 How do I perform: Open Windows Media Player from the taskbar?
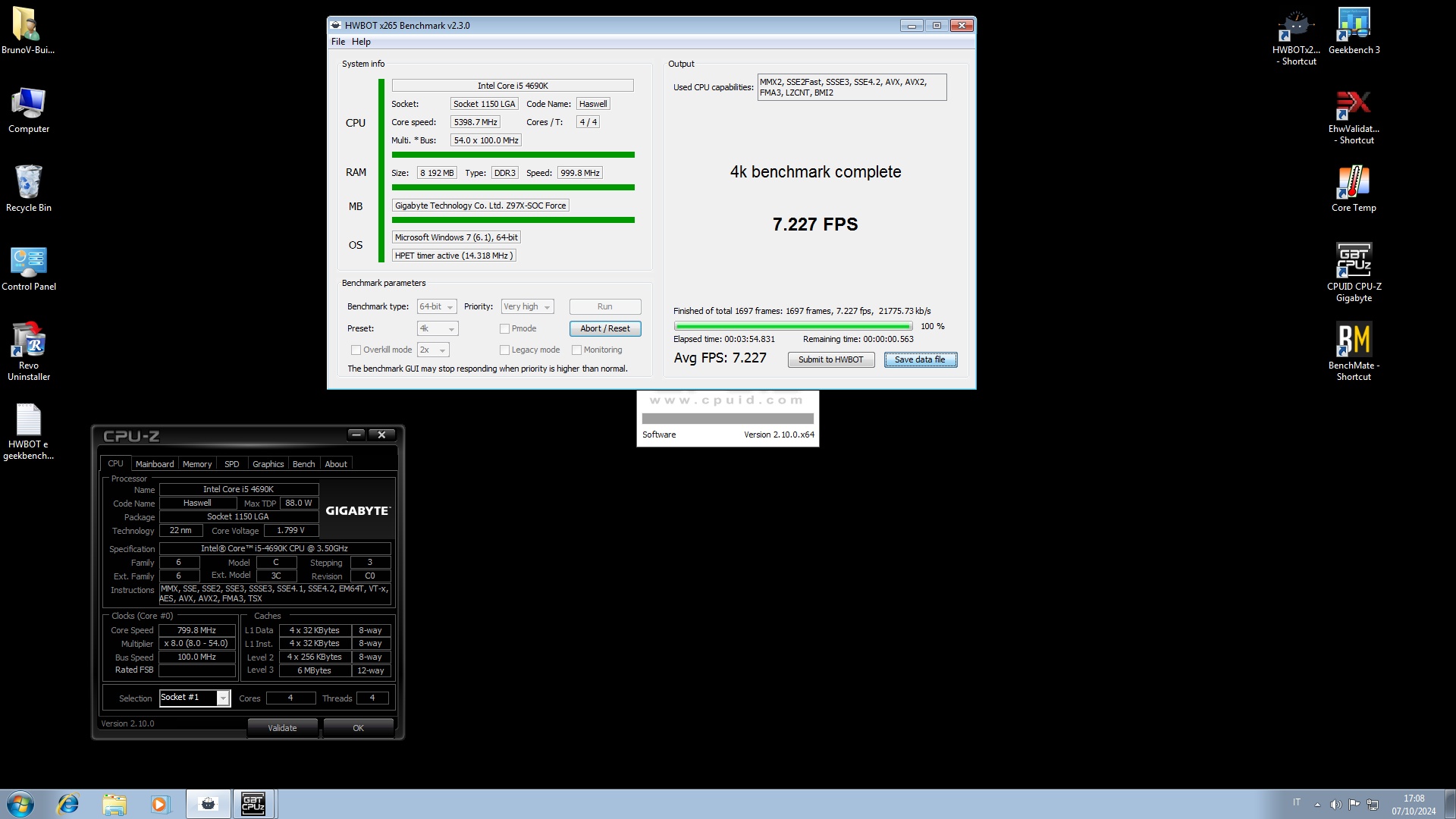[159, 804]
